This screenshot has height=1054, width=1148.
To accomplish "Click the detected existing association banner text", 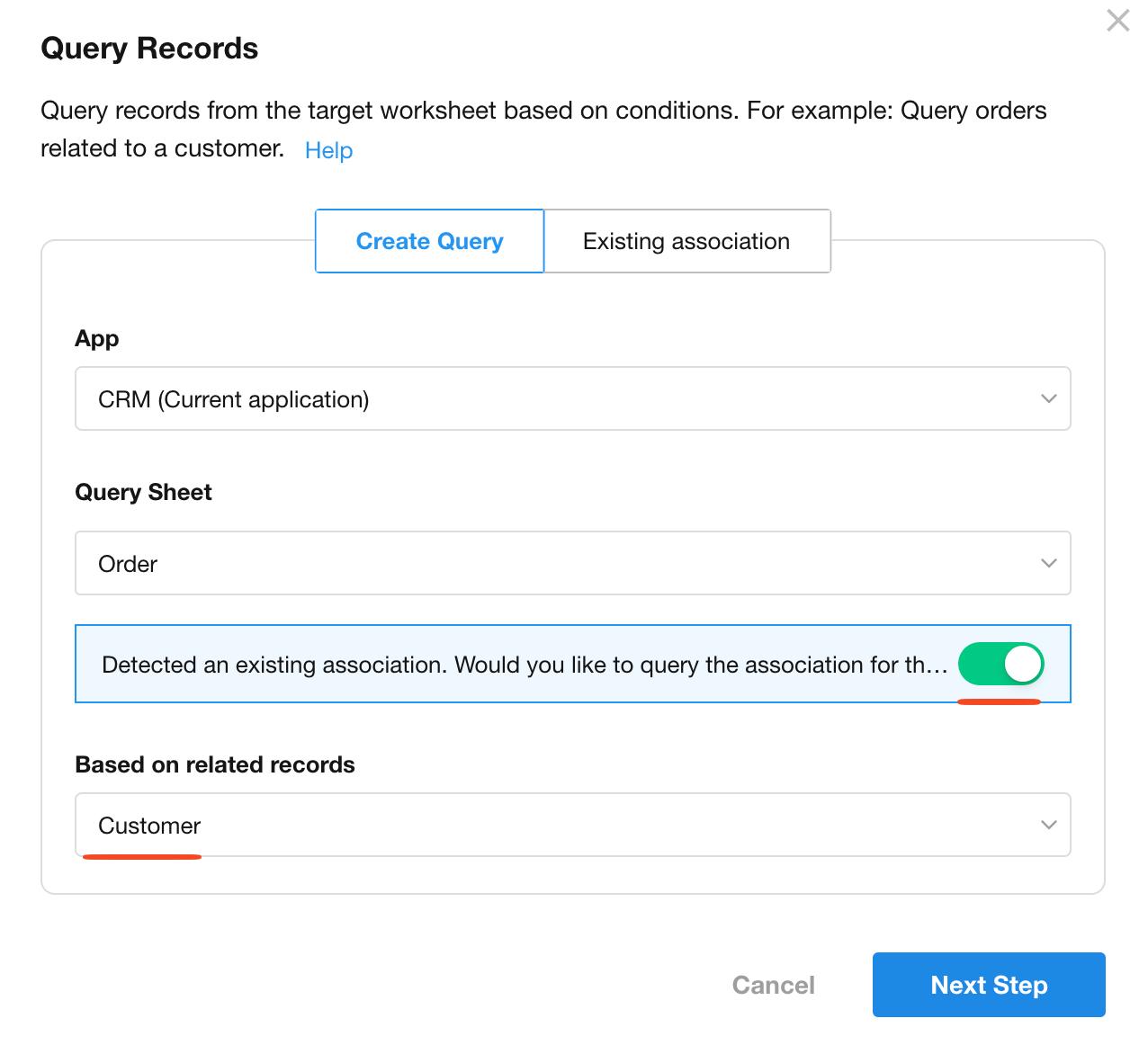I will point(524,665).
